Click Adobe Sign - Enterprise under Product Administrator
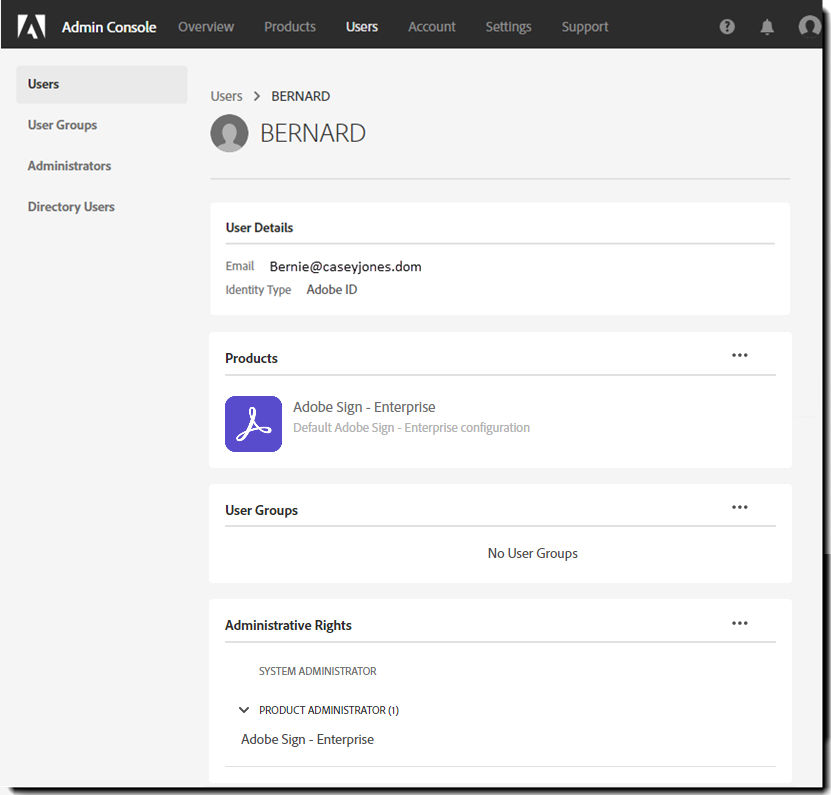Viewport: 831px width, 795px height. click(307, 739)
